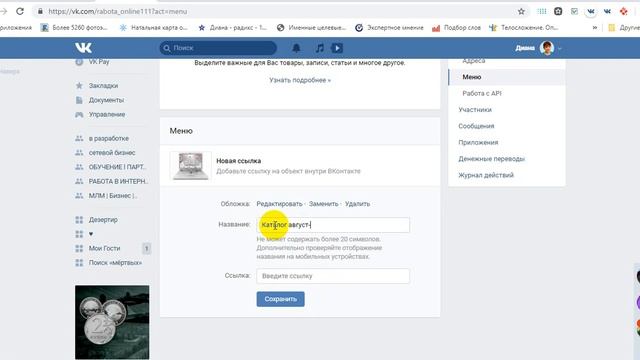Screen dimensions: 640x360
Task: Click Удалить cover link
Action: (x=357, y=204)
